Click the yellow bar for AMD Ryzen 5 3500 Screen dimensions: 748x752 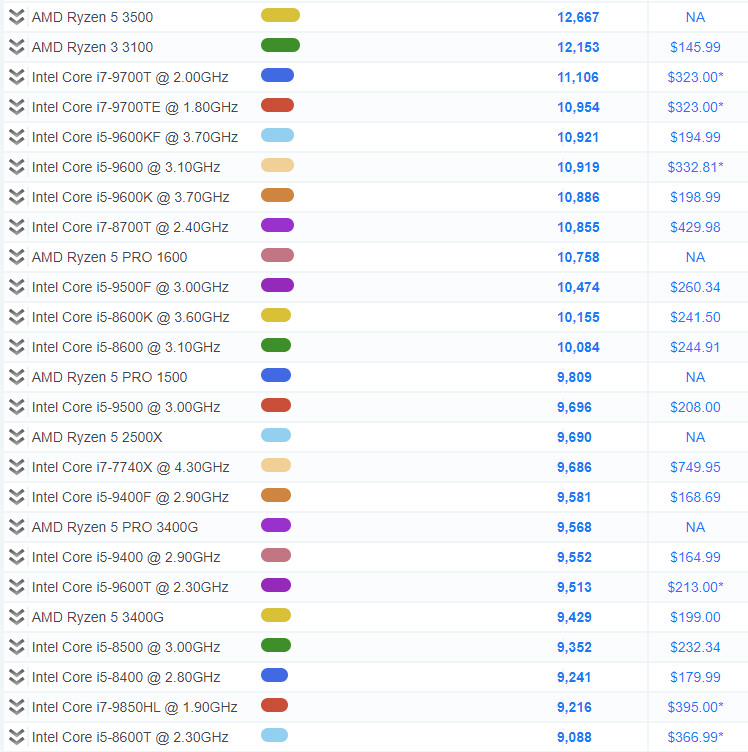[x=280, y=15]
